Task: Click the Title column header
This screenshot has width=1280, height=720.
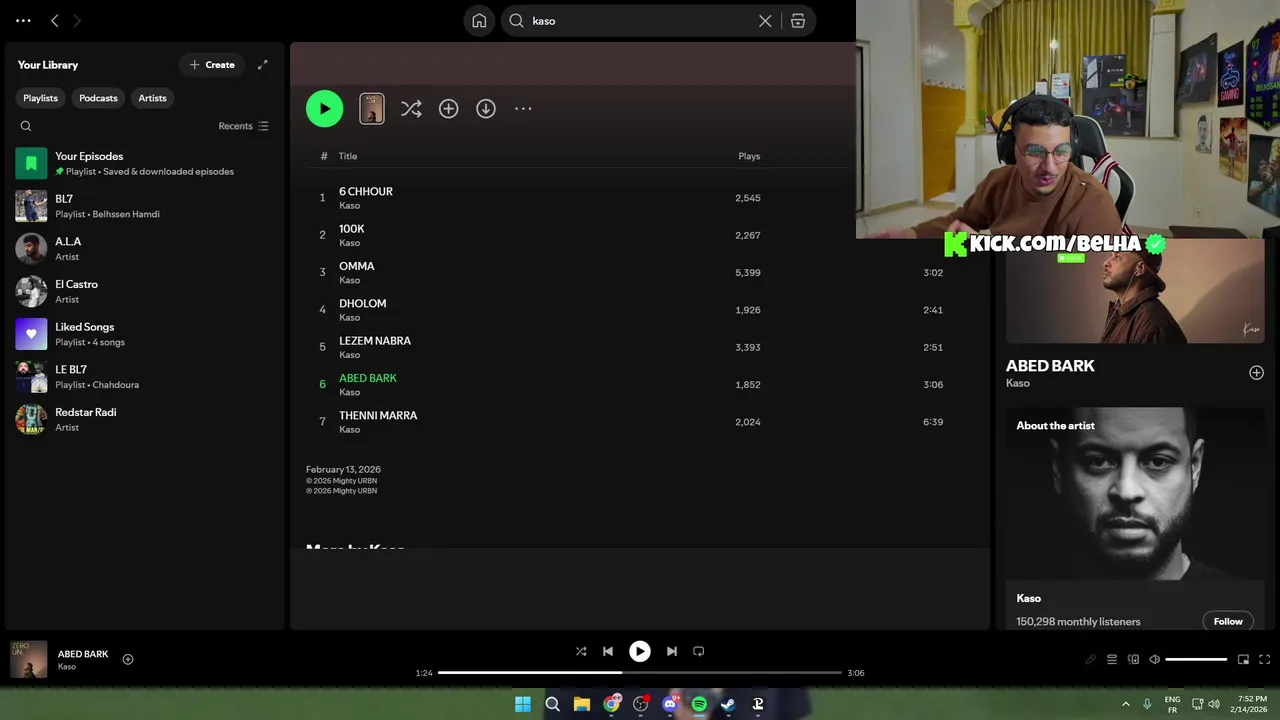Action: coord(347,156)
